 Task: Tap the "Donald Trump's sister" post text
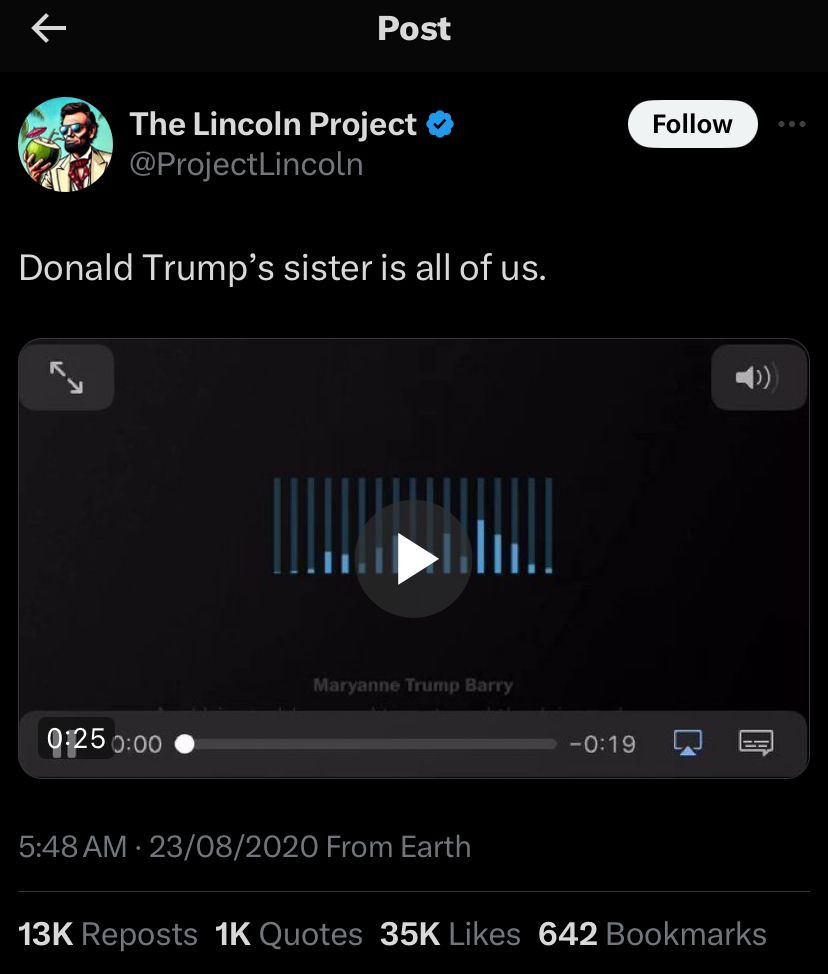click(x=283, y=268)
